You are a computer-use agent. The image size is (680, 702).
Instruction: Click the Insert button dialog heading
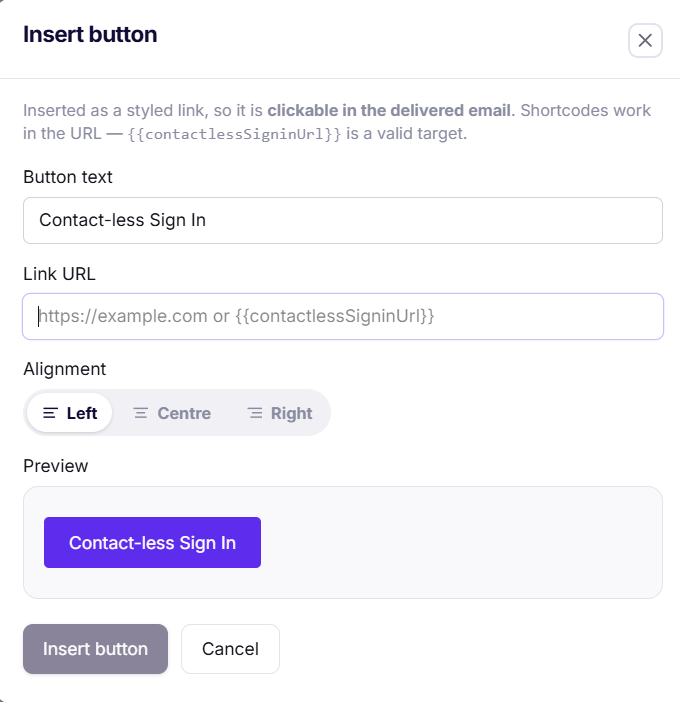pyautogui.click(x=90, y=34)
